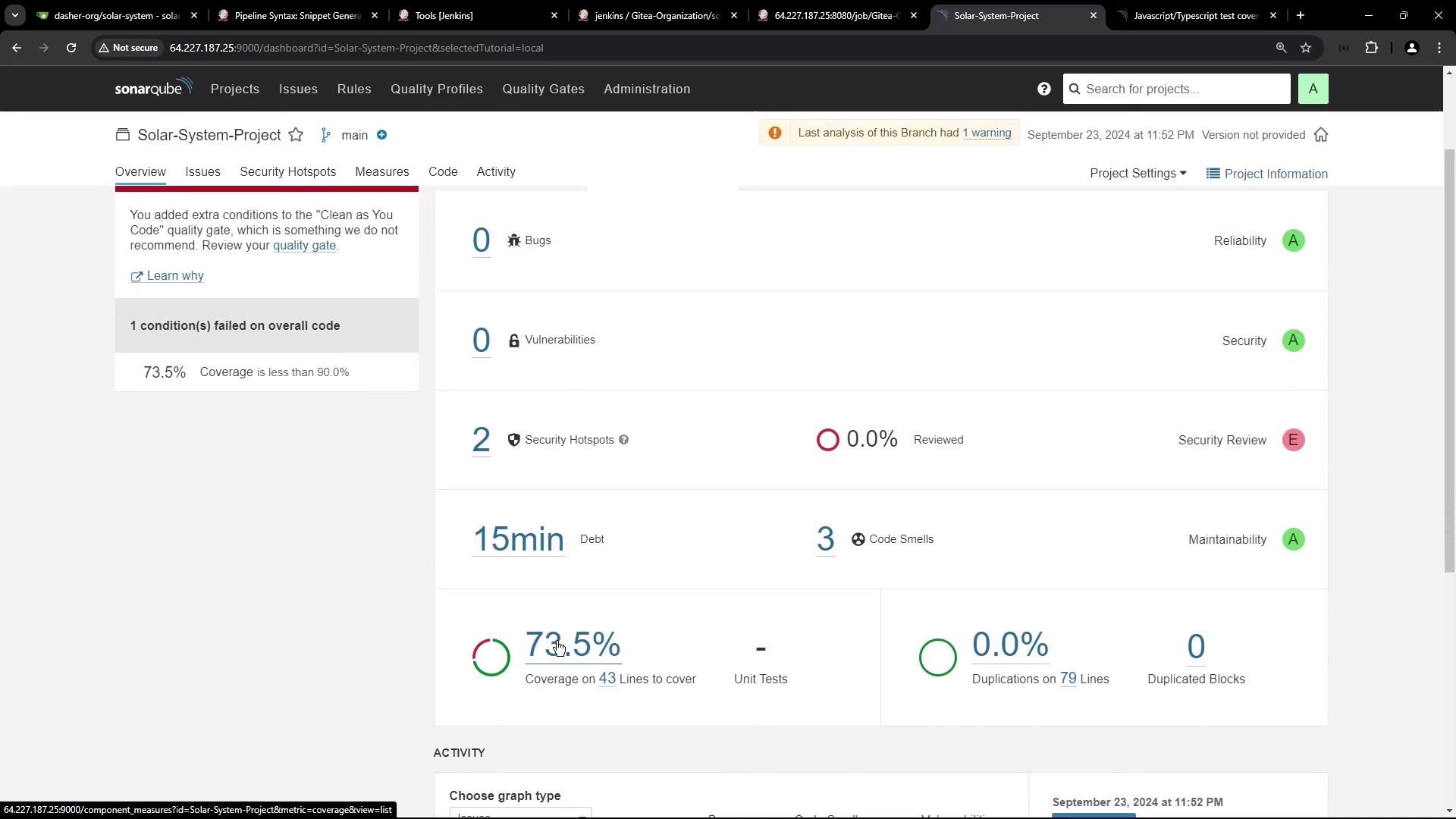Click the 1 warning link
This screenshot has width=1456, height=819.
[986, 133]
